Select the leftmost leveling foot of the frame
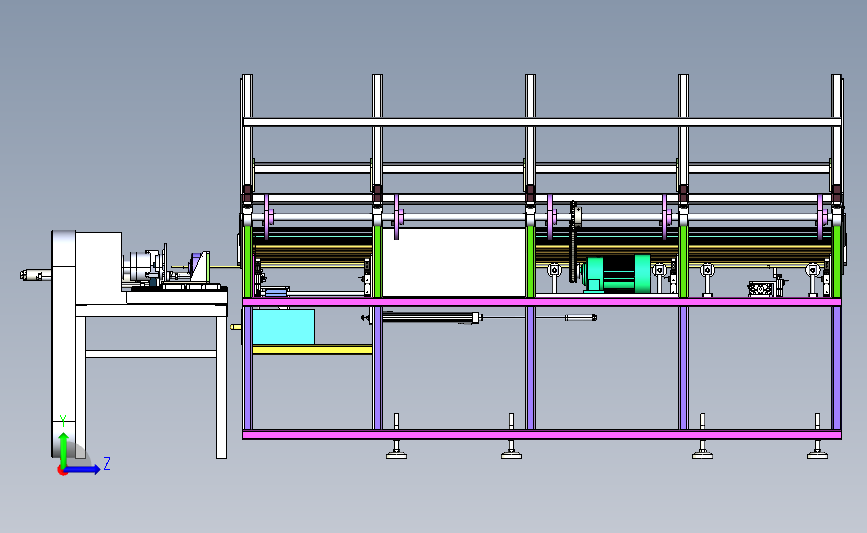The image size is (867, 533). click(396, 448)
